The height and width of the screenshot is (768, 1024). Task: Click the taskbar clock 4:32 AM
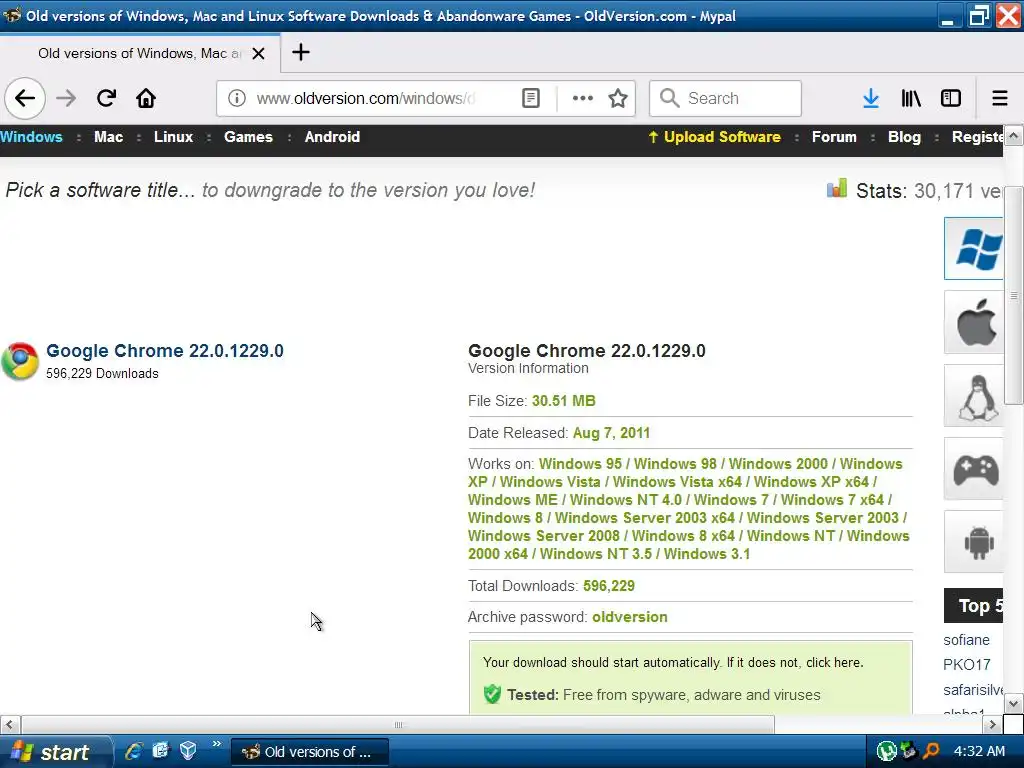click(x=979, y=751)
